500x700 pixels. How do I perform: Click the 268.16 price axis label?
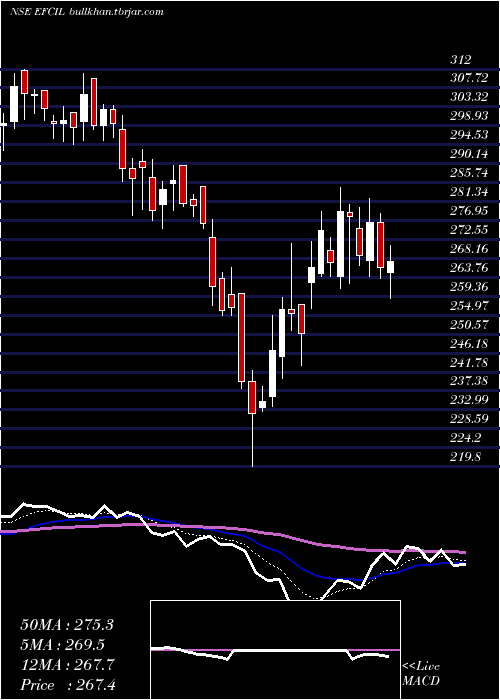[x=470, y=249]
